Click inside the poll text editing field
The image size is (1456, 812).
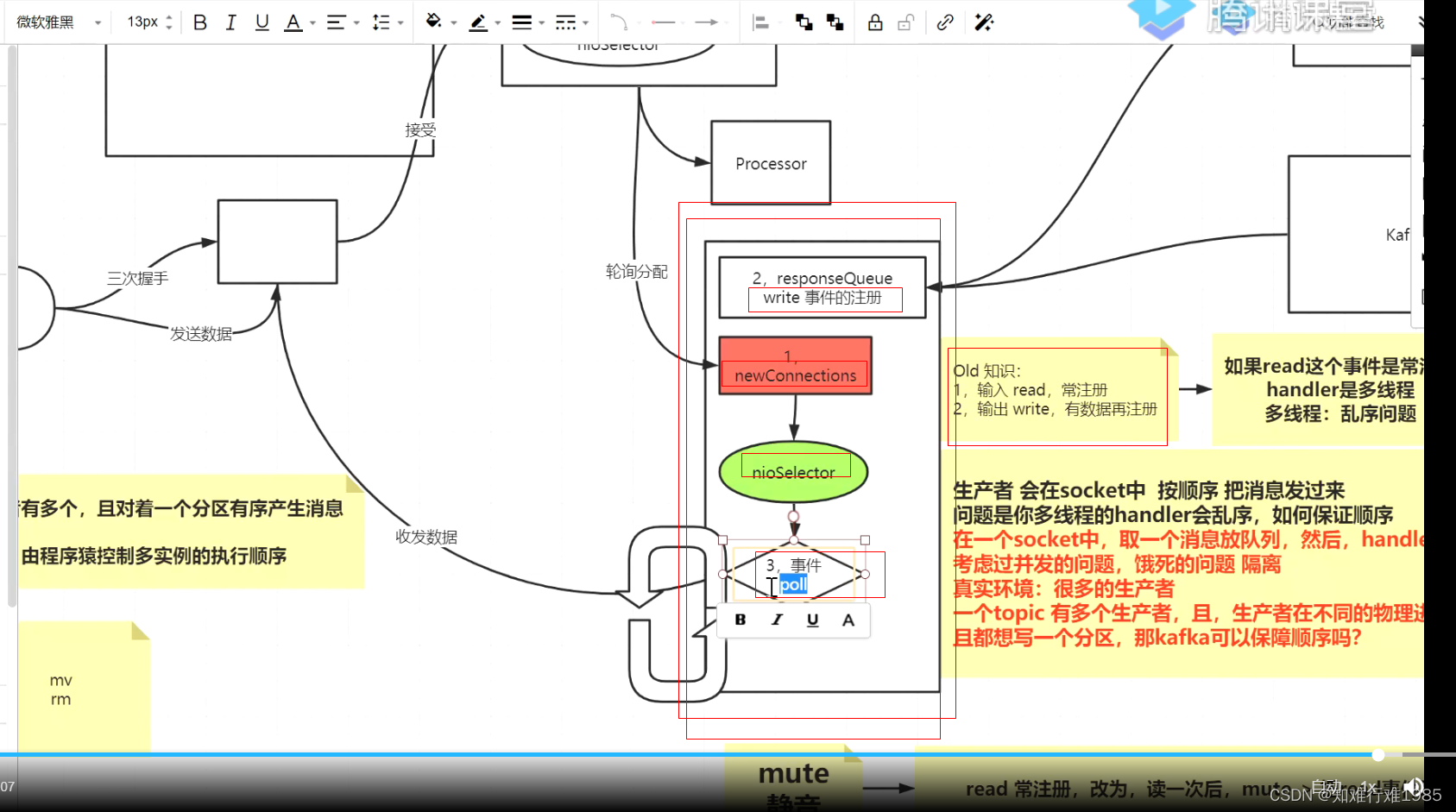tap(791, 584)
